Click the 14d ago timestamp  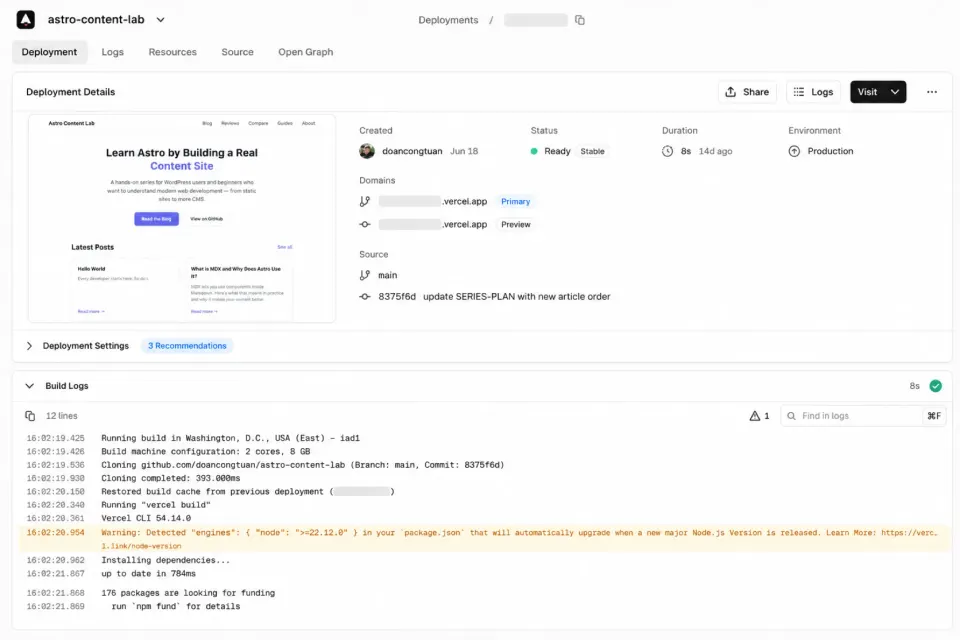click(716, 151)
